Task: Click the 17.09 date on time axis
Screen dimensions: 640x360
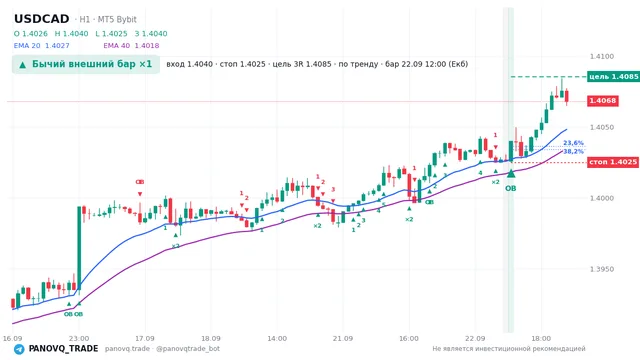Action: [144, 338]
